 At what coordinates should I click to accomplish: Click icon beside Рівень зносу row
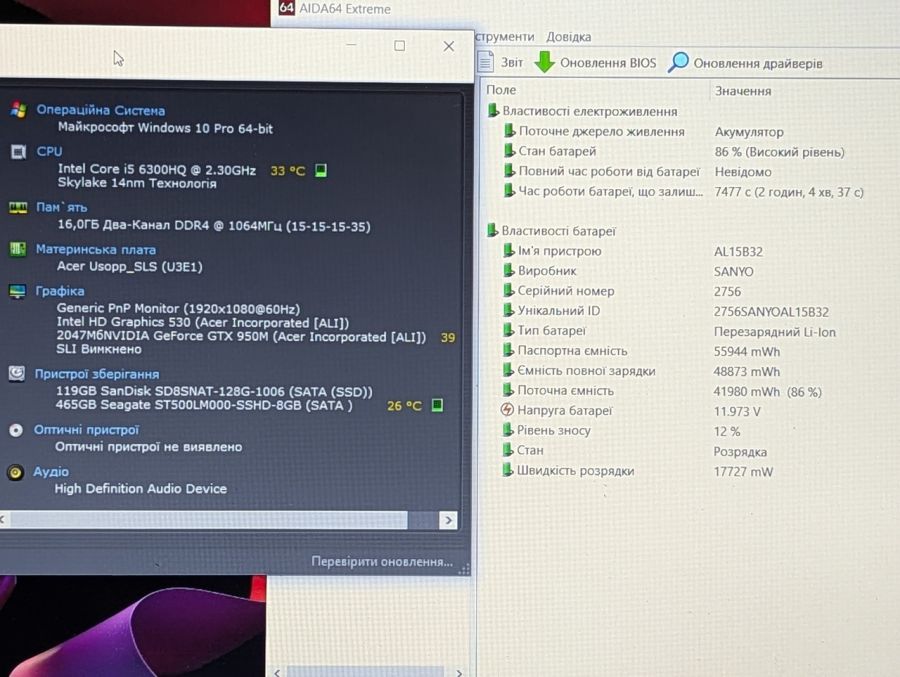[507, 430]
